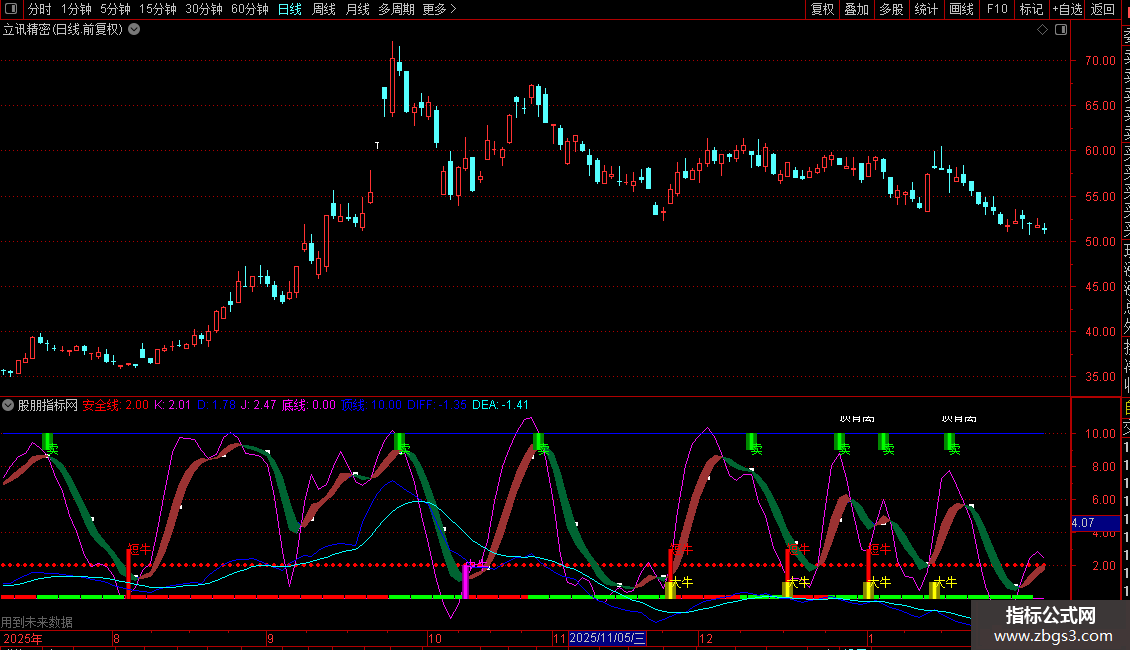Screen dimensions: 1130x650
Task: Click the first green 卖 sell marker
Action: (48, 442)
